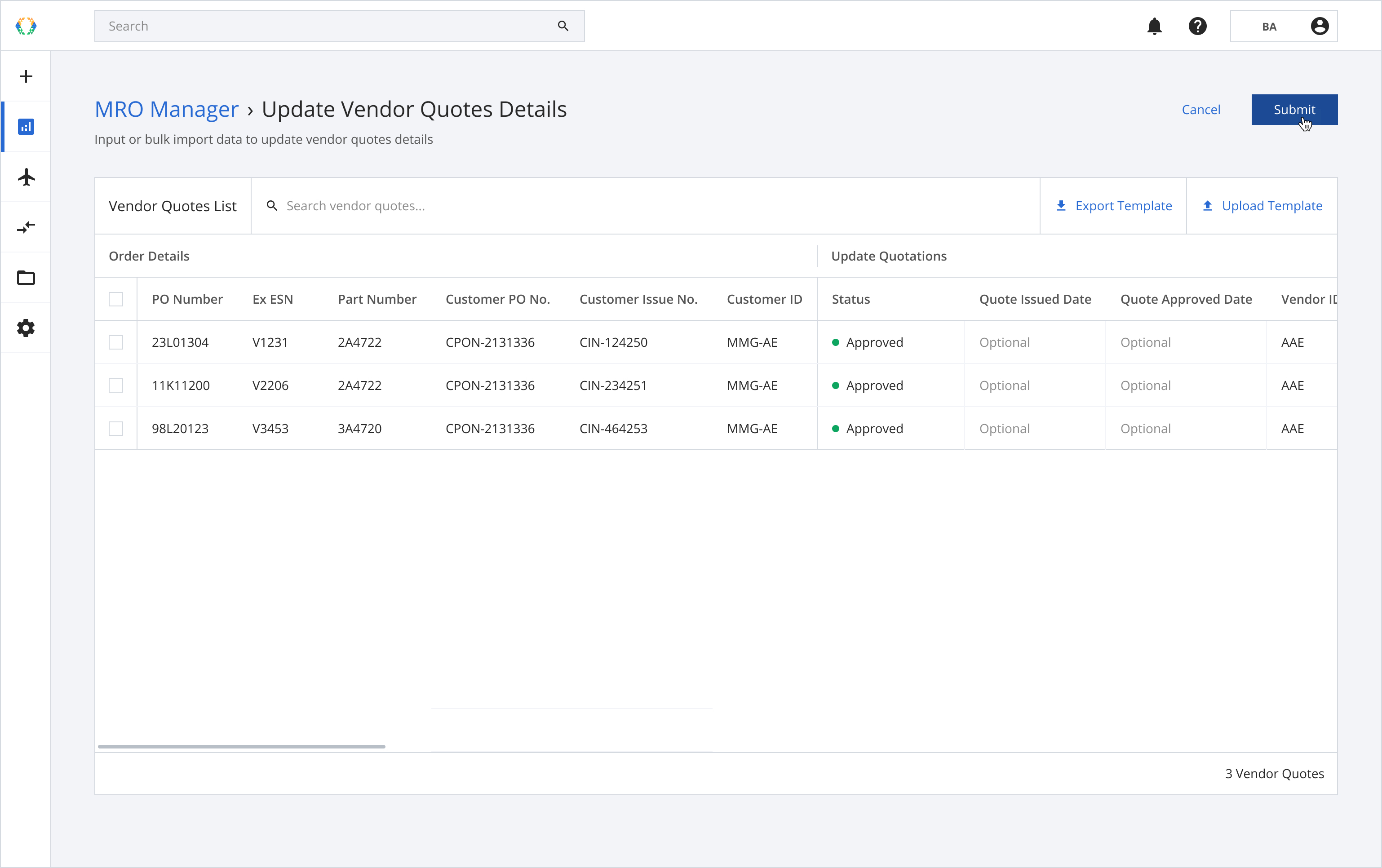The height and width of the screenshot is (868, 1382).
Task: Click the magnifier icon in the top search bar
Action: 563,26
